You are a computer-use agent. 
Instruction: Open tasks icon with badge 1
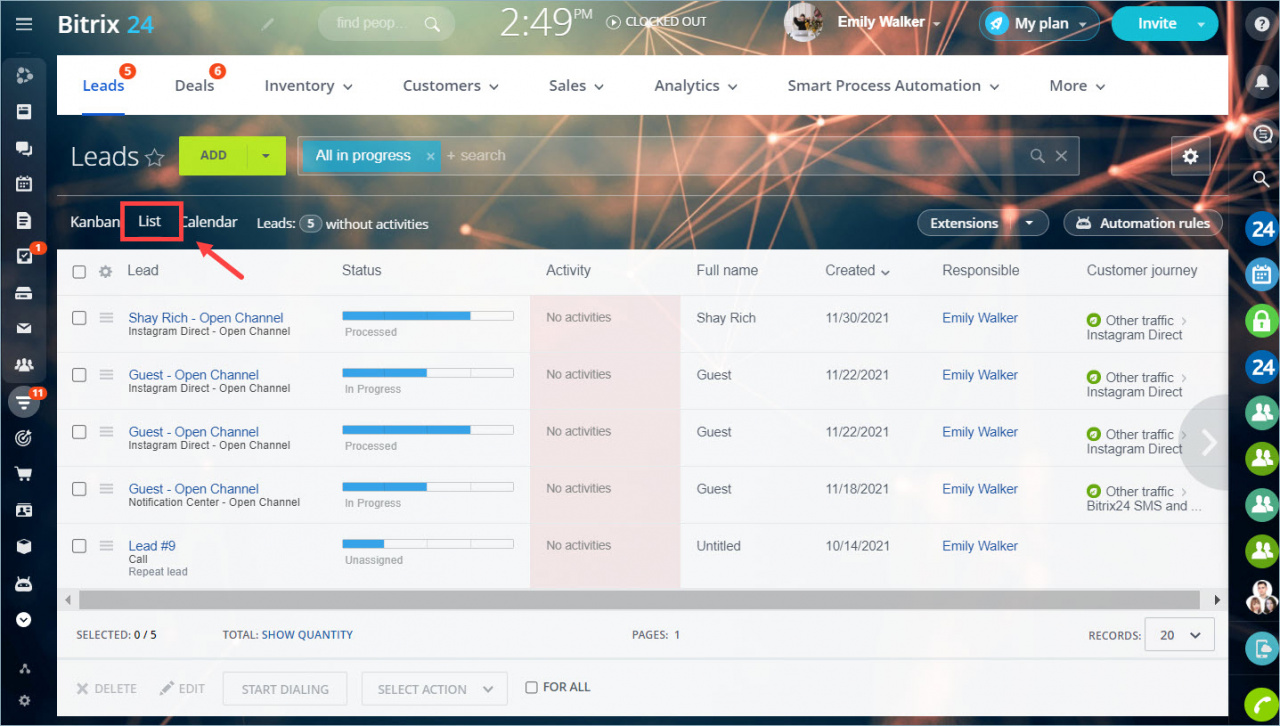click(x=25, y=256)
